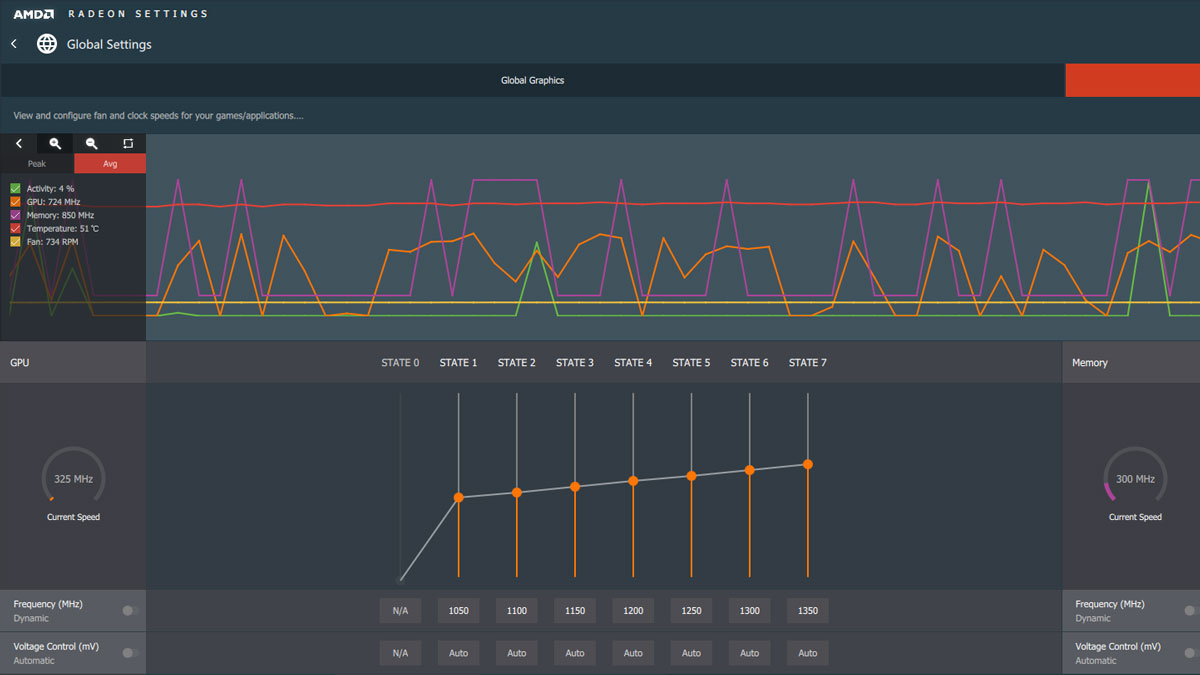Click the 1100 frequency field
The image size is (1200, 675).
(x=517, y=611)
